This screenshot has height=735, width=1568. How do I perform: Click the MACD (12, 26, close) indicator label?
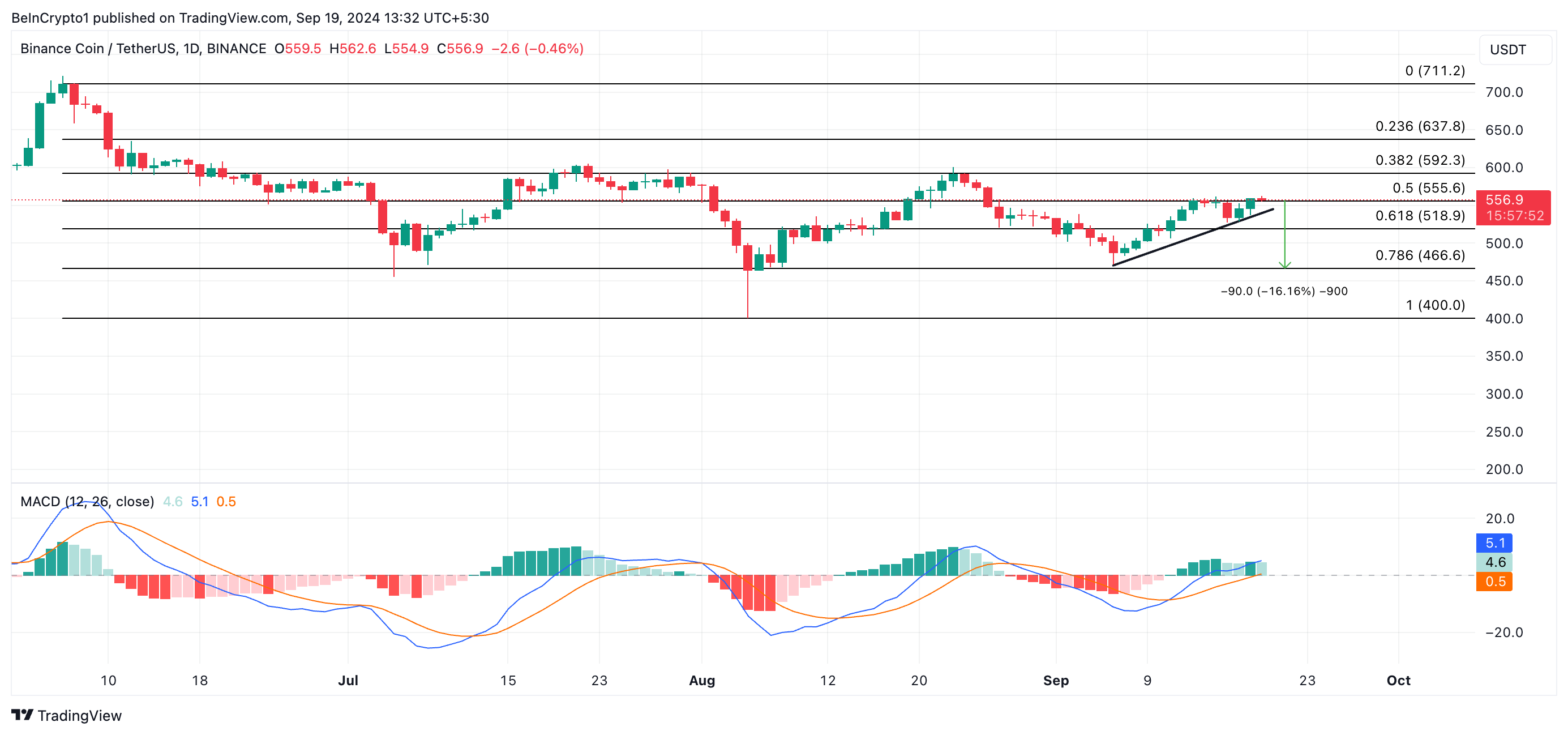tap(87, 501)
